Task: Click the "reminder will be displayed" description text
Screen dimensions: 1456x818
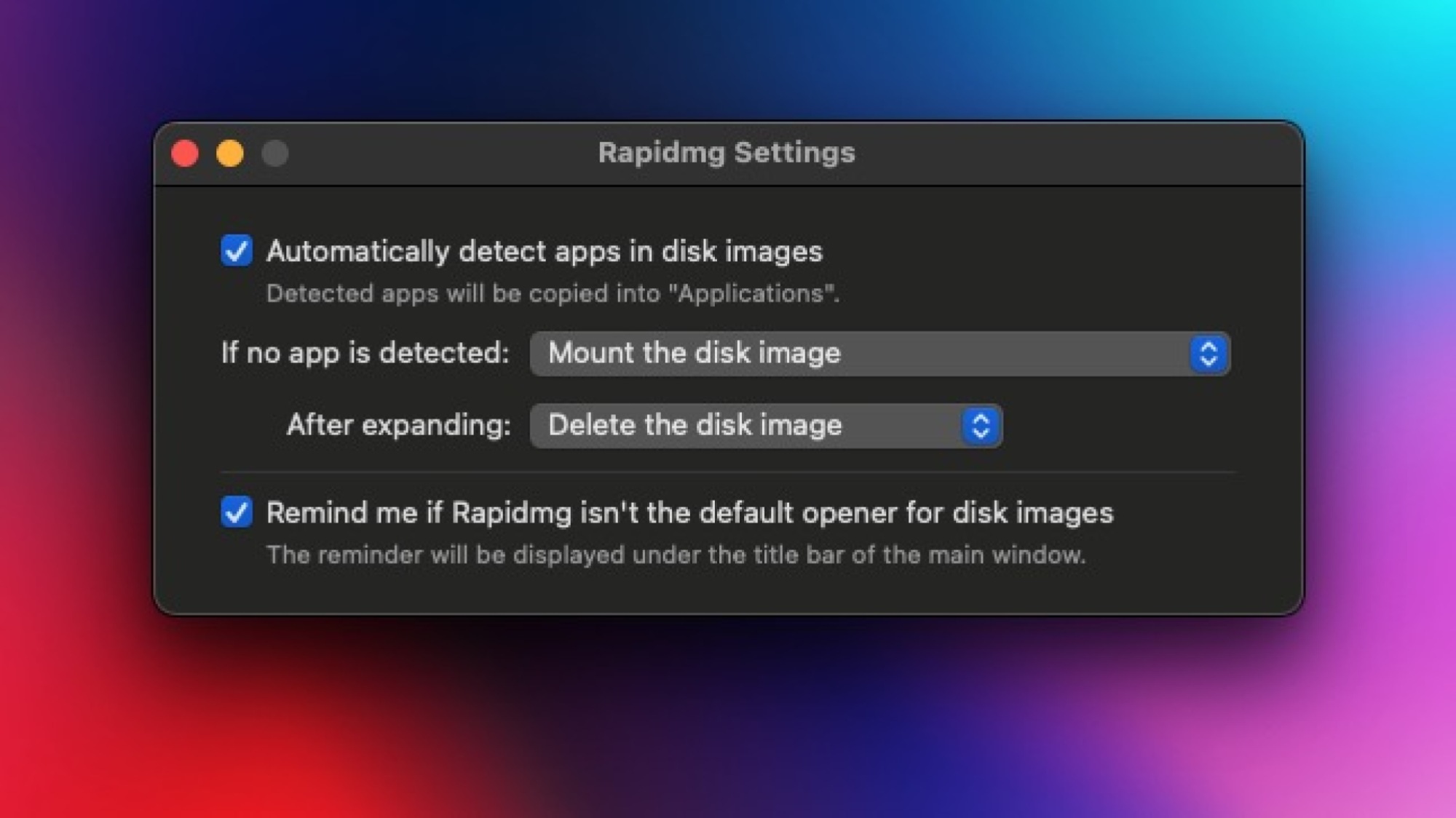Action: (x=676, y=555)
